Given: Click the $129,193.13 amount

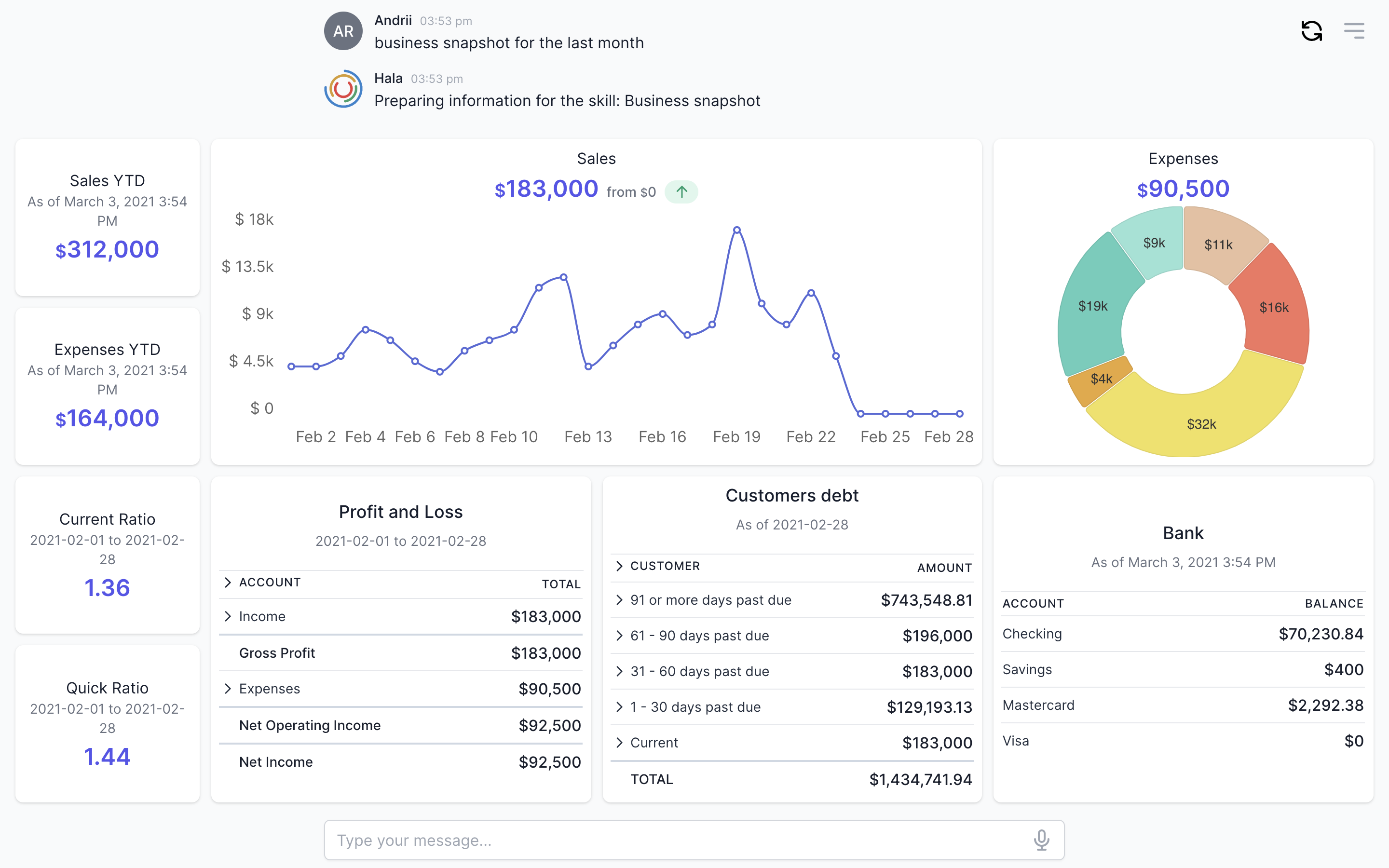Looking at the screenshot, I should [x=929, y=706].
